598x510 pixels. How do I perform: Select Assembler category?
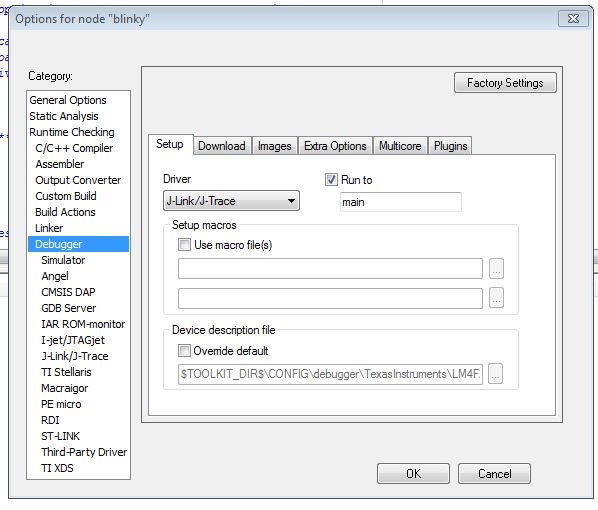point(78,164)
